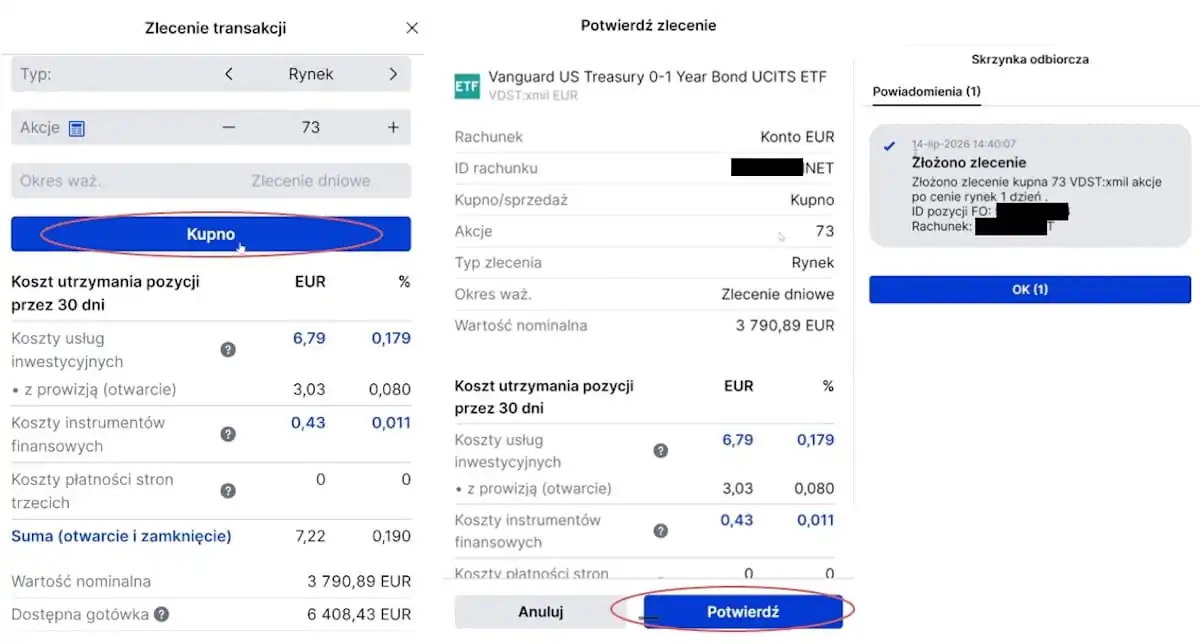Show help for Koszty instrumentów finansowych in order ticket
Image resolution: width=1200 pixels, height=644 pixels.
coord(228,434)
